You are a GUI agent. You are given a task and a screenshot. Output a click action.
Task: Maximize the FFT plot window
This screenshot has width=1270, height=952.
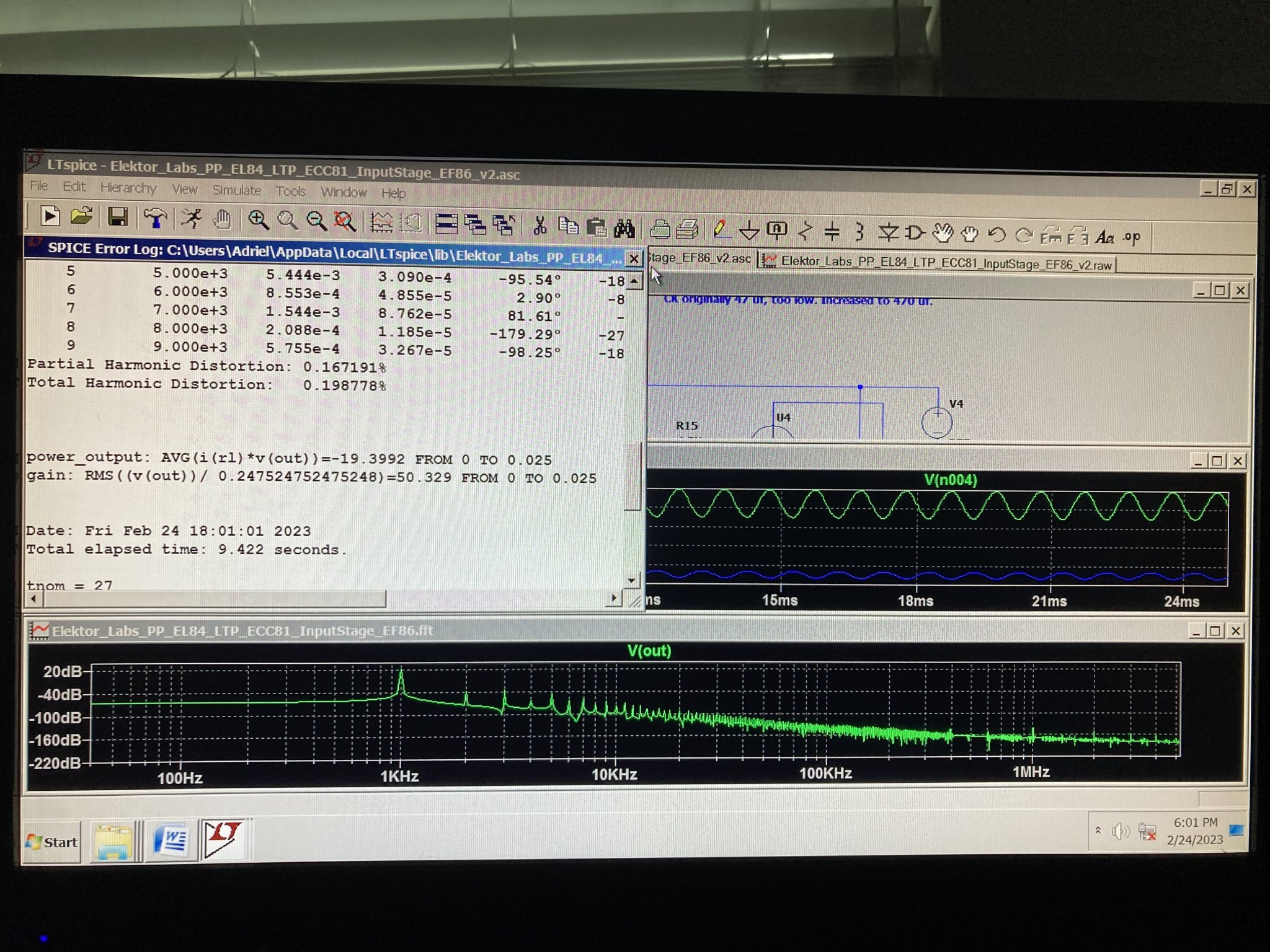pos(1215,631)
